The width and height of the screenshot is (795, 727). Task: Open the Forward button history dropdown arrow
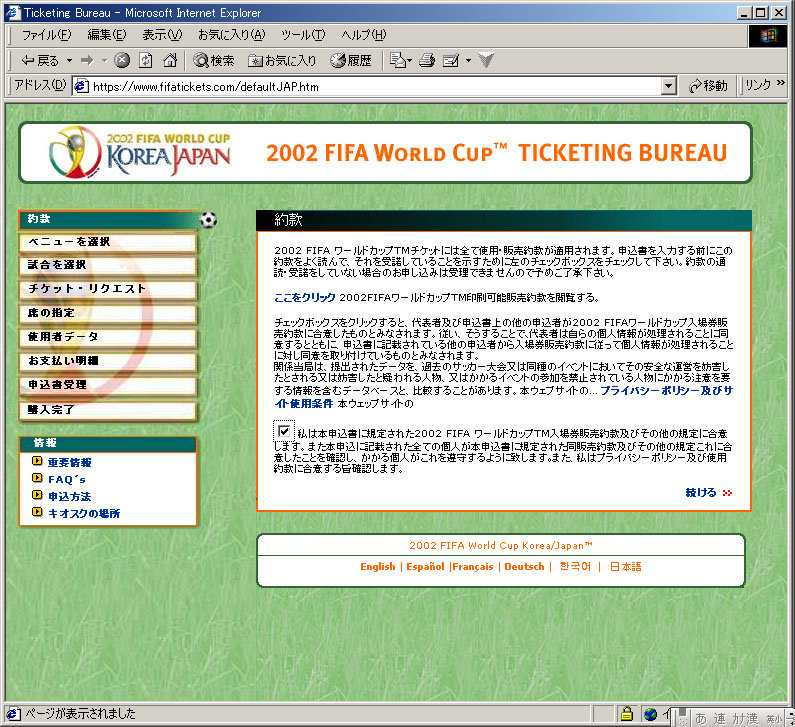pos(104,61)
